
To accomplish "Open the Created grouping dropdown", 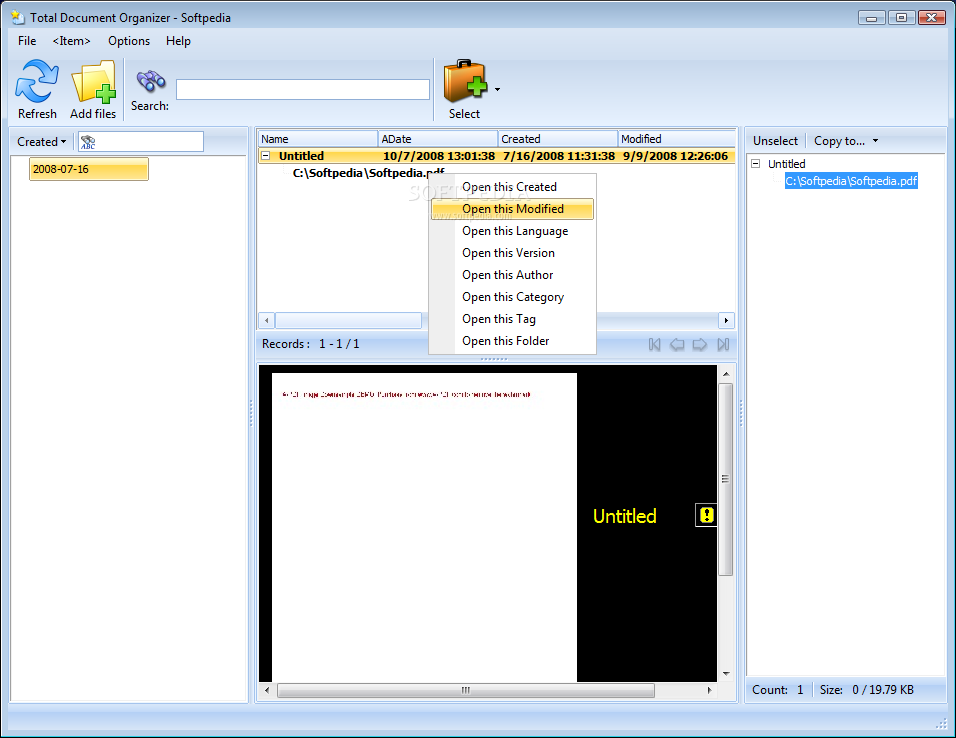I will [41, 142].
